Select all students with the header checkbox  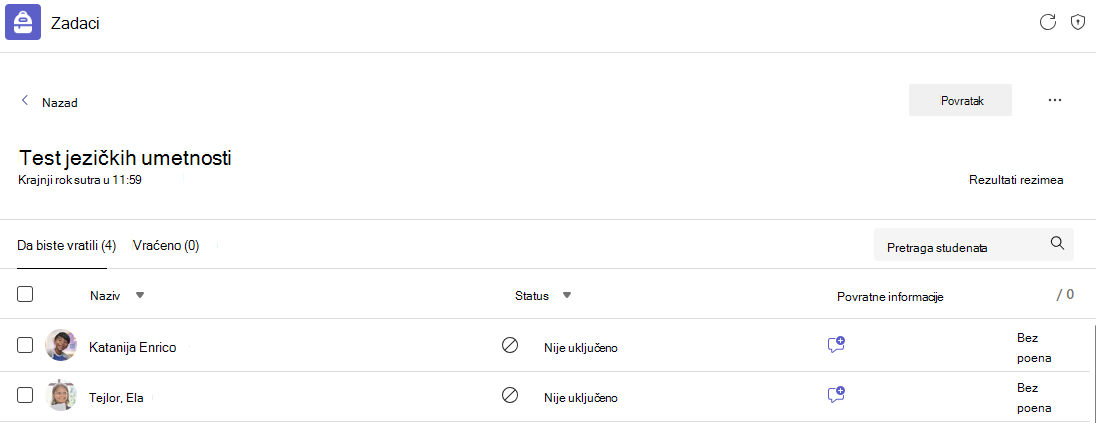[x=25, y=294]
